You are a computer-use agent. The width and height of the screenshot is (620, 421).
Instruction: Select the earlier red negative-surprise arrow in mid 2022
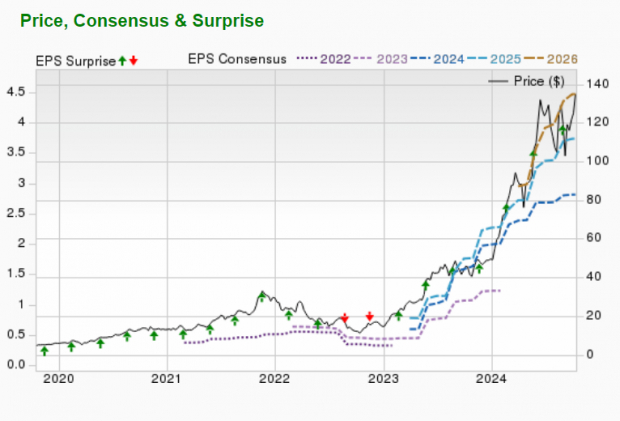(345, 318)
